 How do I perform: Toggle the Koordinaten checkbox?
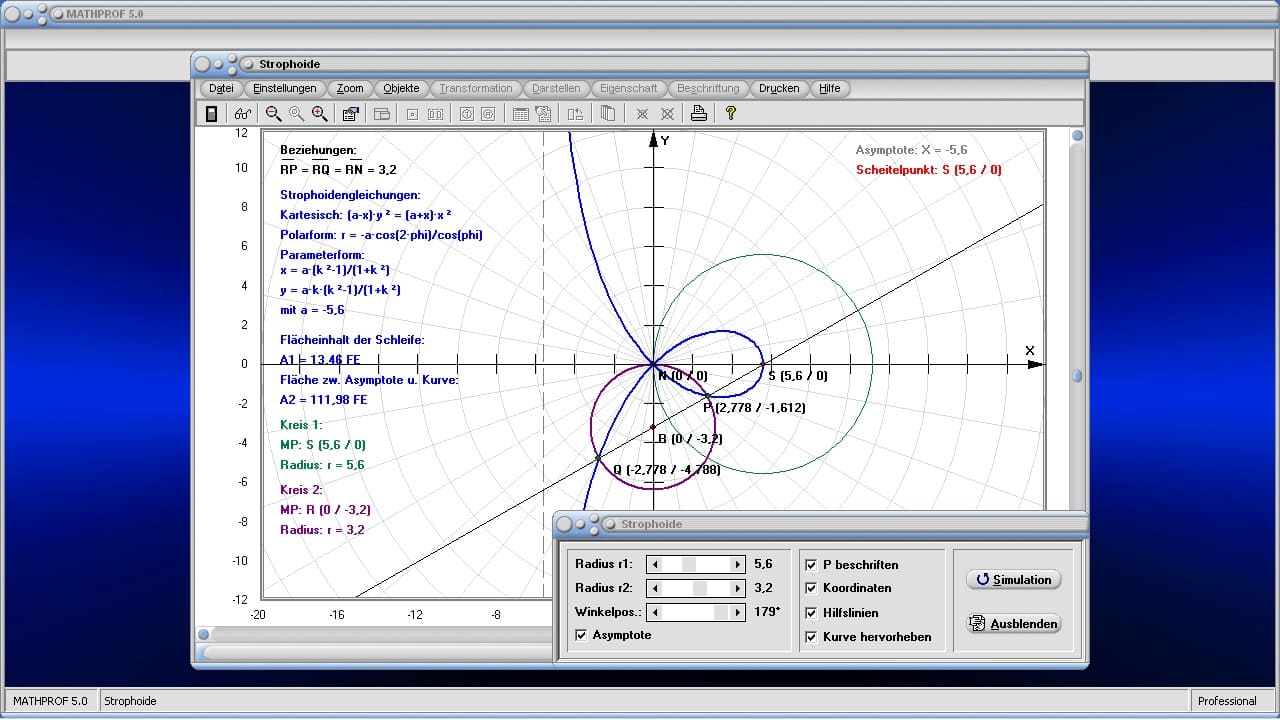click(811, 589)
